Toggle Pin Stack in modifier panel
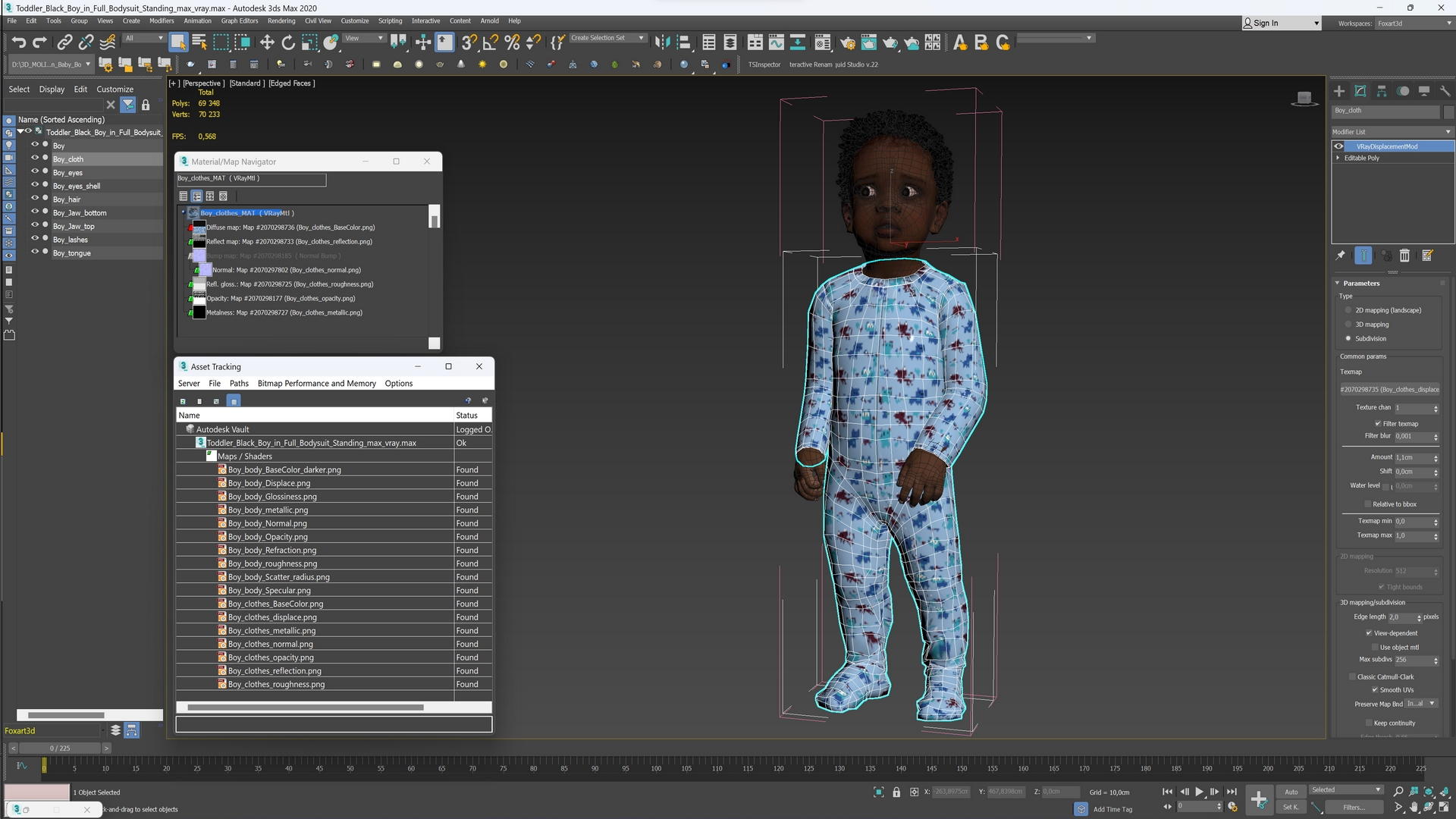 click(x=1341, y=256)
